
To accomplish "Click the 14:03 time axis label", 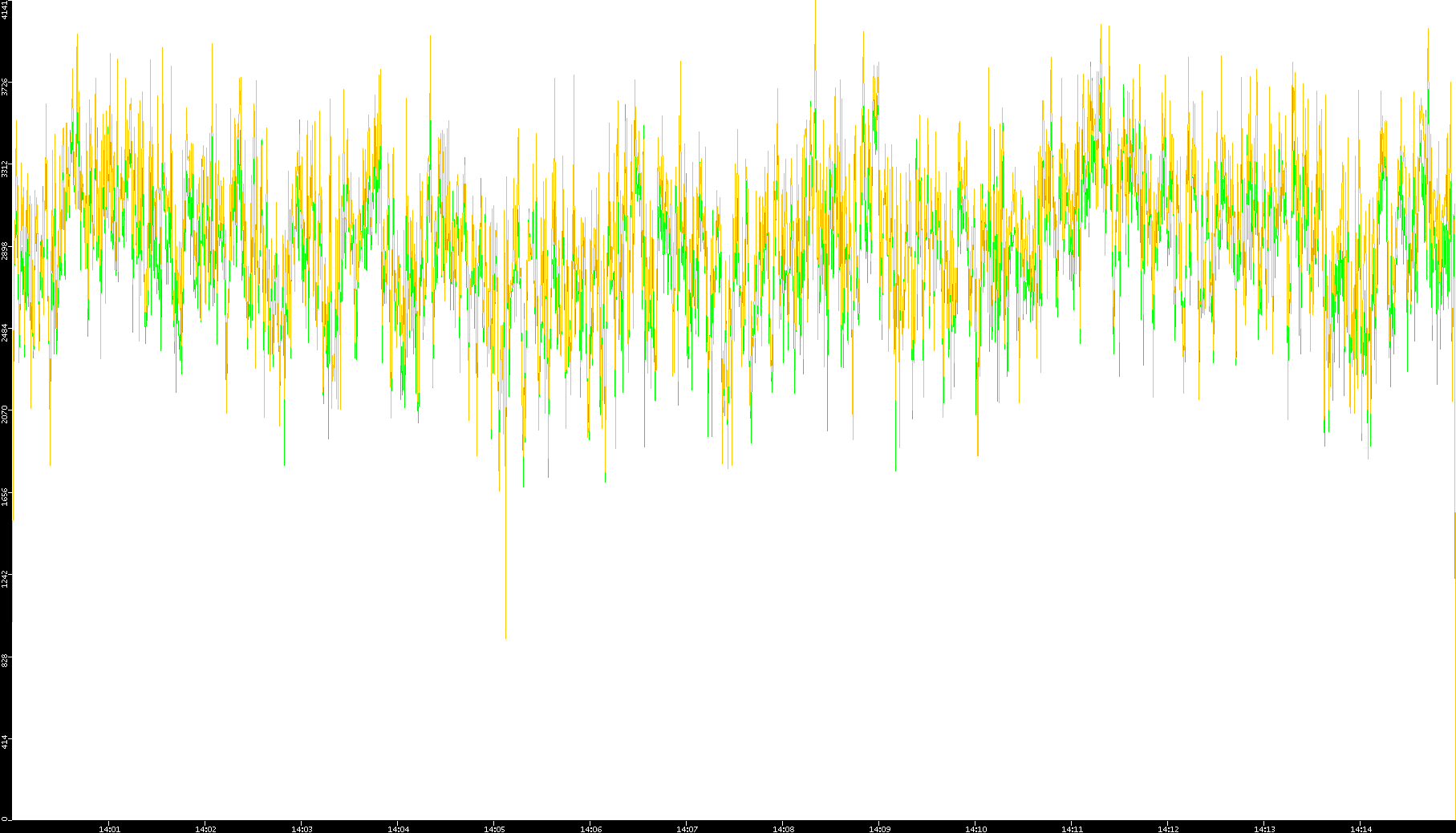I will coord(302,829).
